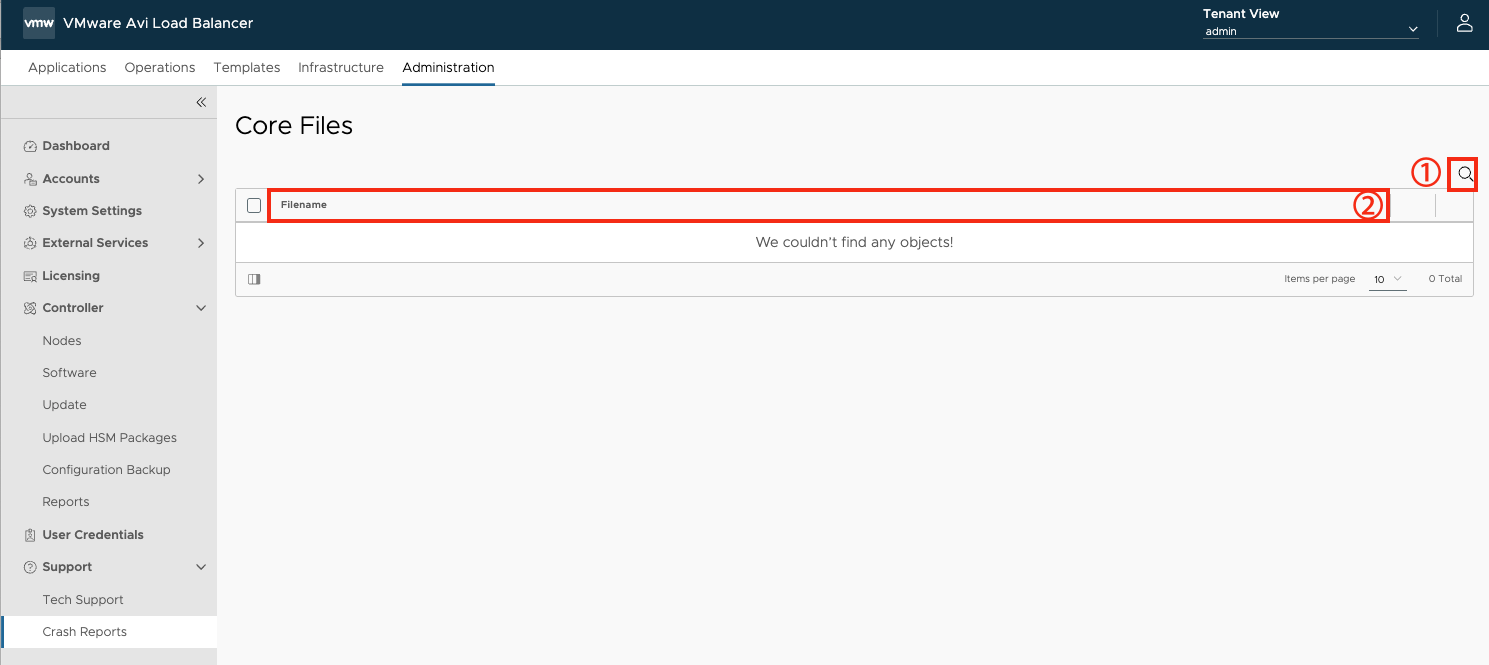Collapse the Controller section chevron
This screenshot has height=665, width=1489.
tap(201, 308)
